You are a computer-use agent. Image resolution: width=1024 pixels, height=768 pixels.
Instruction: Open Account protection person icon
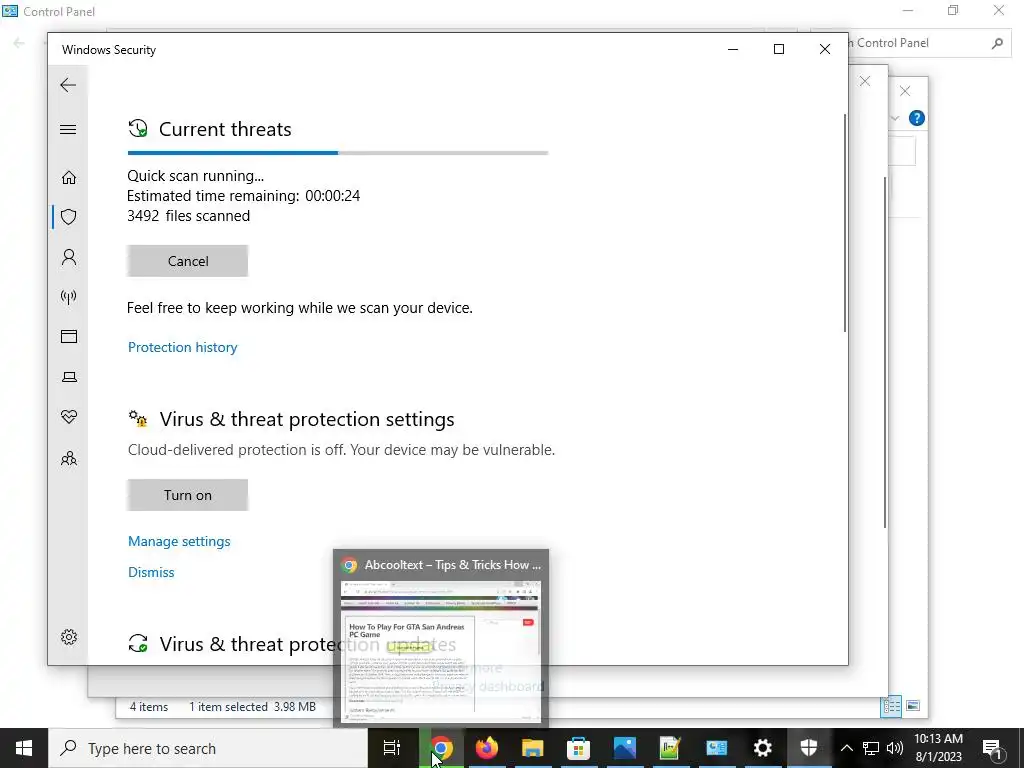[x=69, y=257]
